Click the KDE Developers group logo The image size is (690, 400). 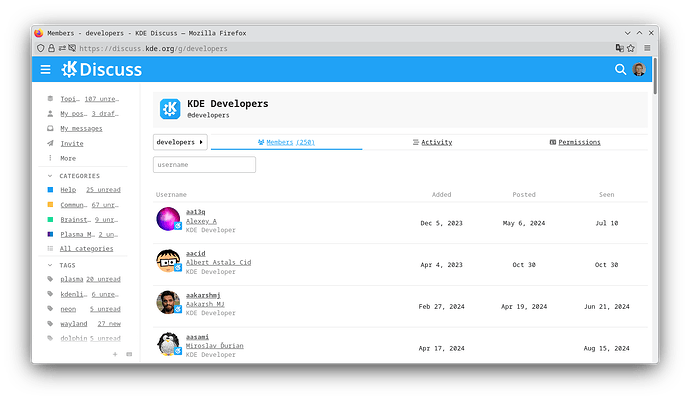tap(170, 109)
